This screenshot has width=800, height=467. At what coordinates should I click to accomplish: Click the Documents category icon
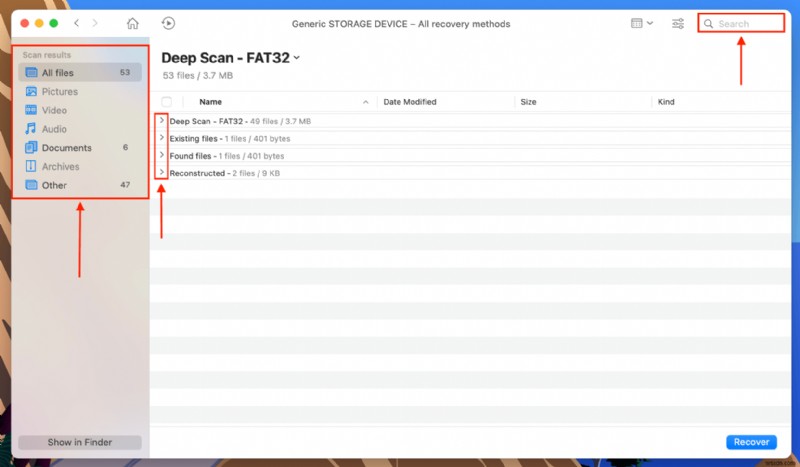click(x=31, y=148)
